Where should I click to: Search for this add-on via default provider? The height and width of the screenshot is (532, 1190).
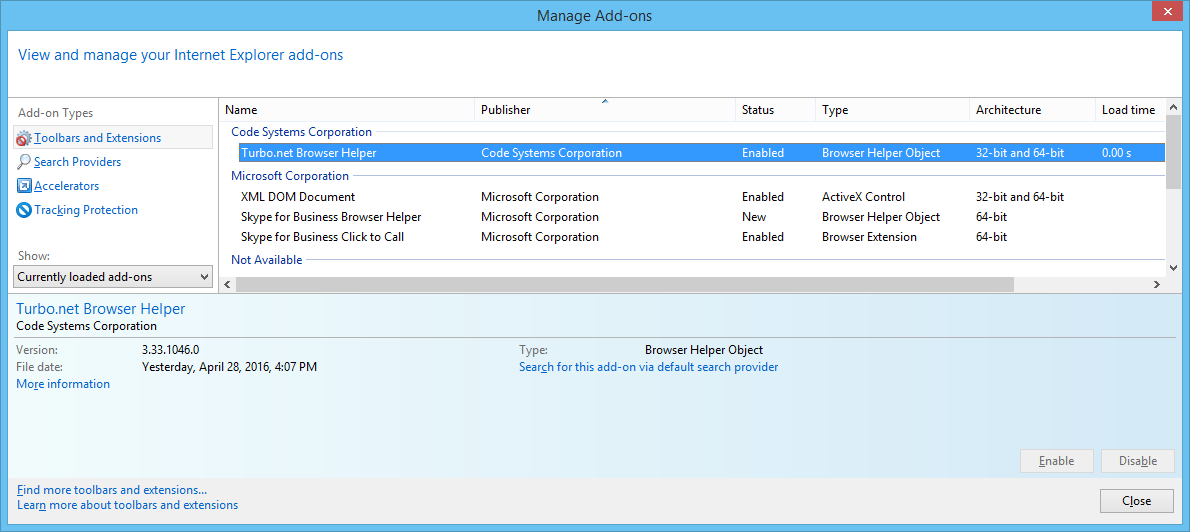pyautogui.click(x=648, y=367)
